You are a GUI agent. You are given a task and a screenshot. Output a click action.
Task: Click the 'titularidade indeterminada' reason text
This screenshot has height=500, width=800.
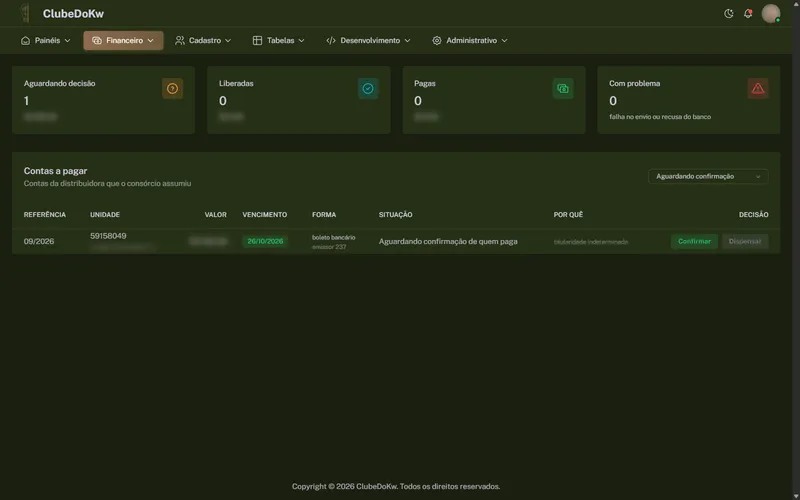pos(591,242)
